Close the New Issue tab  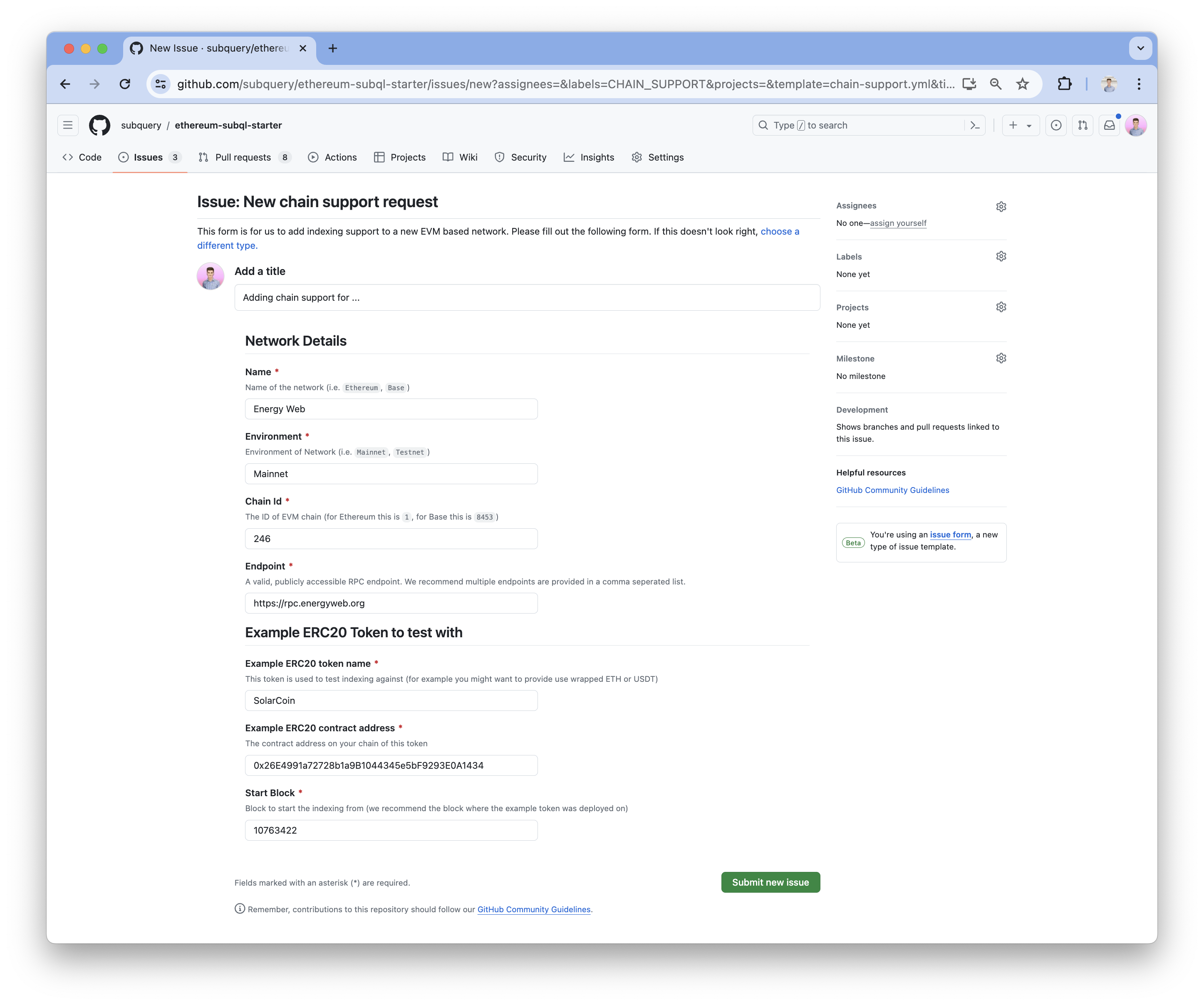tap(303, 49)
